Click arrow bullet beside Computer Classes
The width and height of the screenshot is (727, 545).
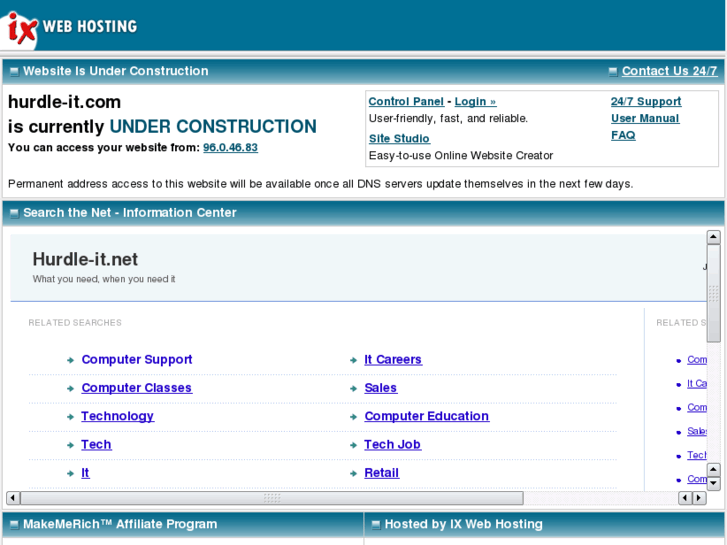pyautogui.click(x=70, y=388)
